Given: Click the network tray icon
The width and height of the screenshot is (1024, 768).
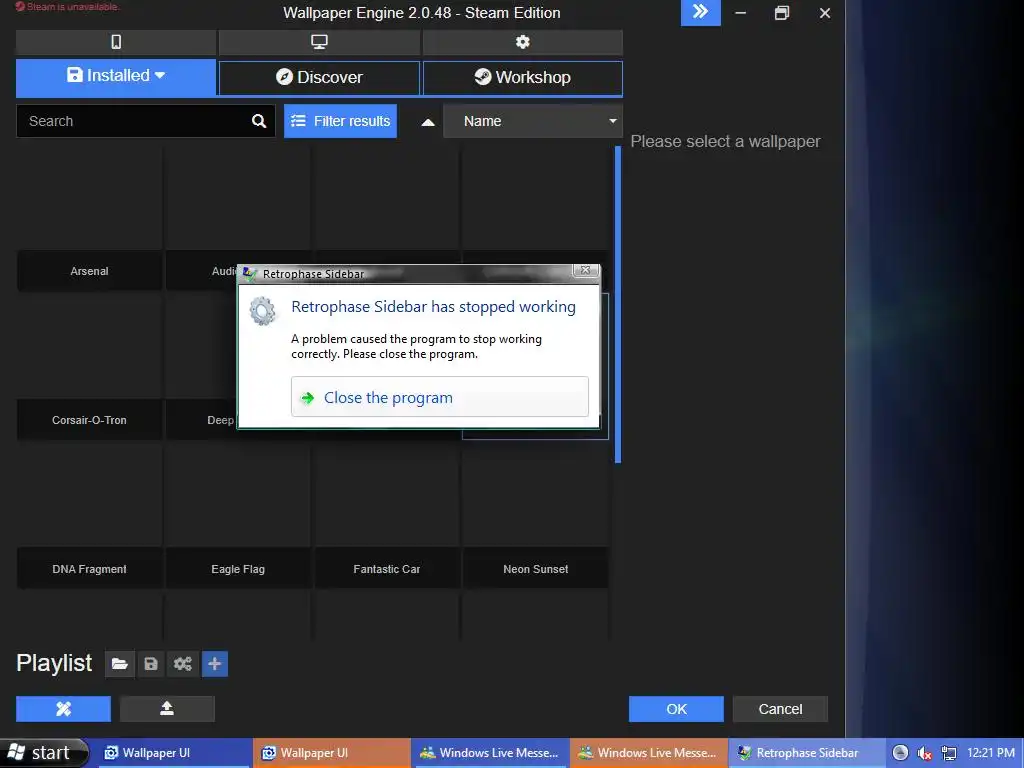Looking at the screenshot, I should pos(949,754).
